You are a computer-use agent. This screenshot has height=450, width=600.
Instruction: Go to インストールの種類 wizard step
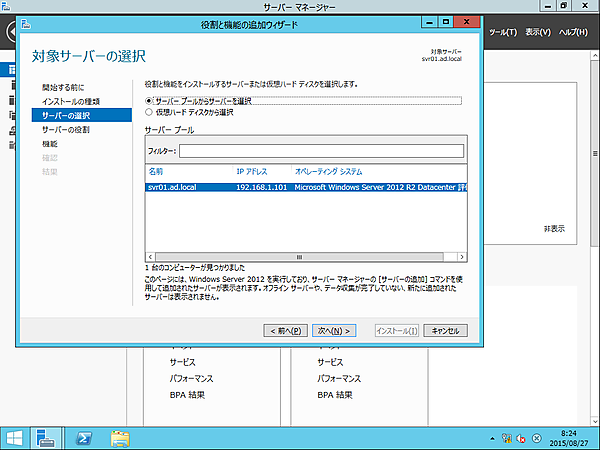pos(70,102)
